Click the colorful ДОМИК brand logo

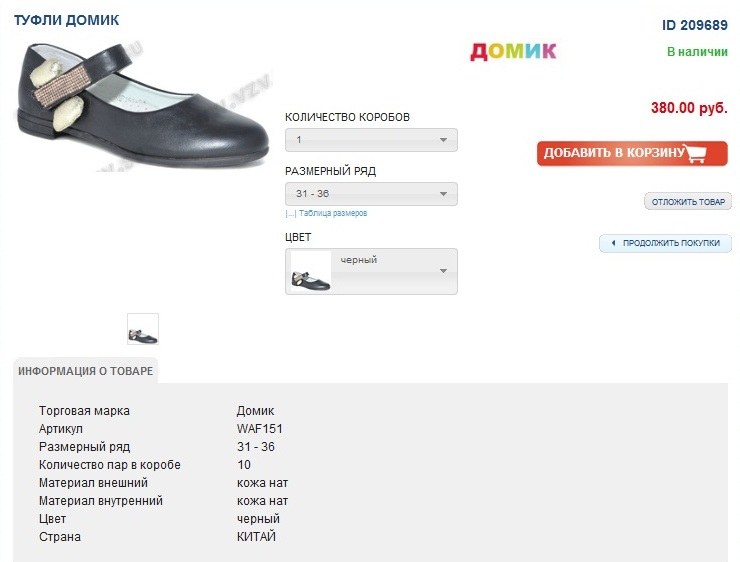point(513,51)
